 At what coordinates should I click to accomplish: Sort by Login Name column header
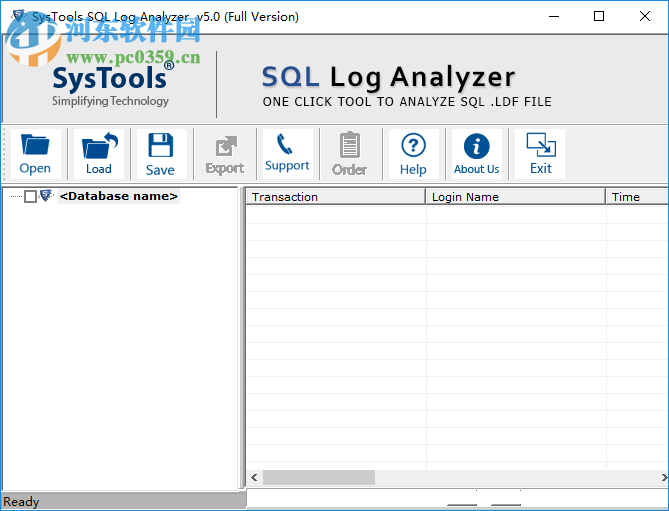[515, 197]
